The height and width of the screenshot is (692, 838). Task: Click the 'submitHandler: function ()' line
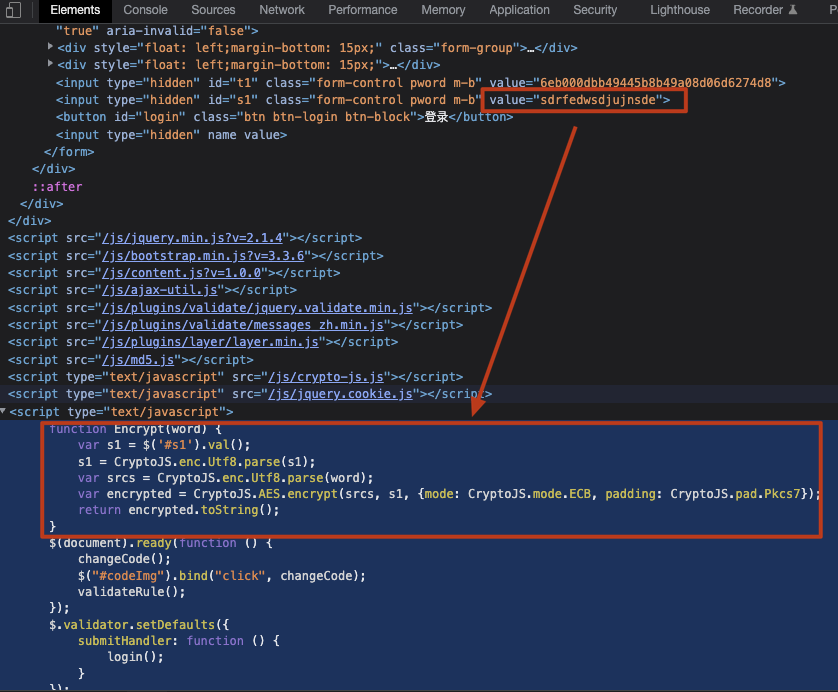point(179,641)
